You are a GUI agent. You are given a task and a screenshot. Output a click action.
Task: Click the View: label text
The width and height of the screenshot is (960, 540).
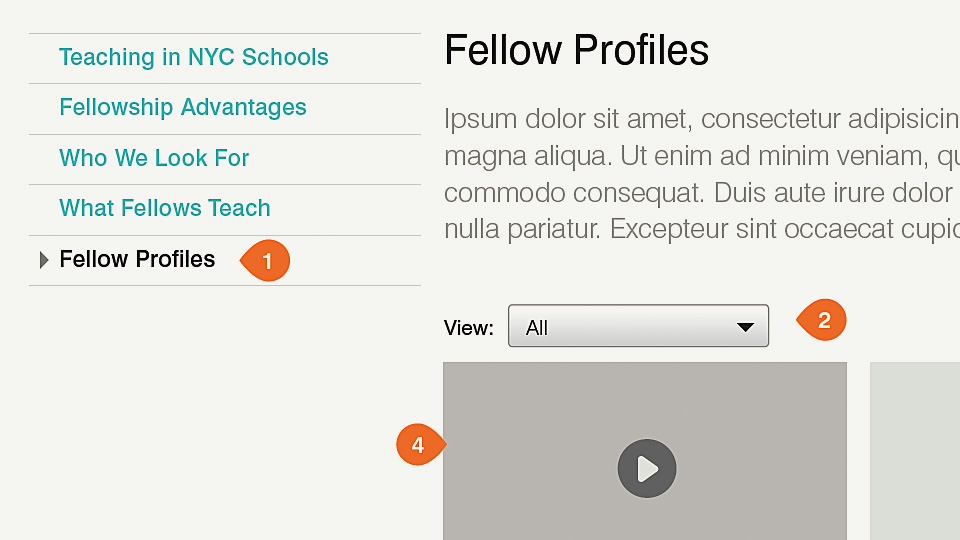pos(468,328)
